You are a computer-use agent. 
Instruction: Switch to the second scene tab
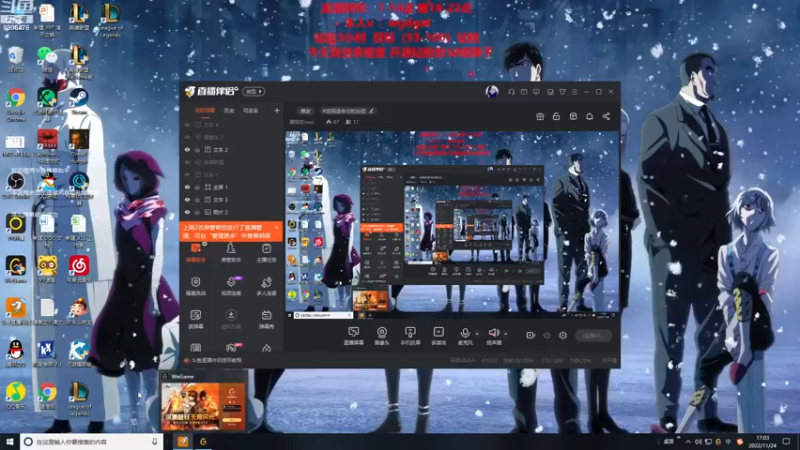(x=229, y=111)
